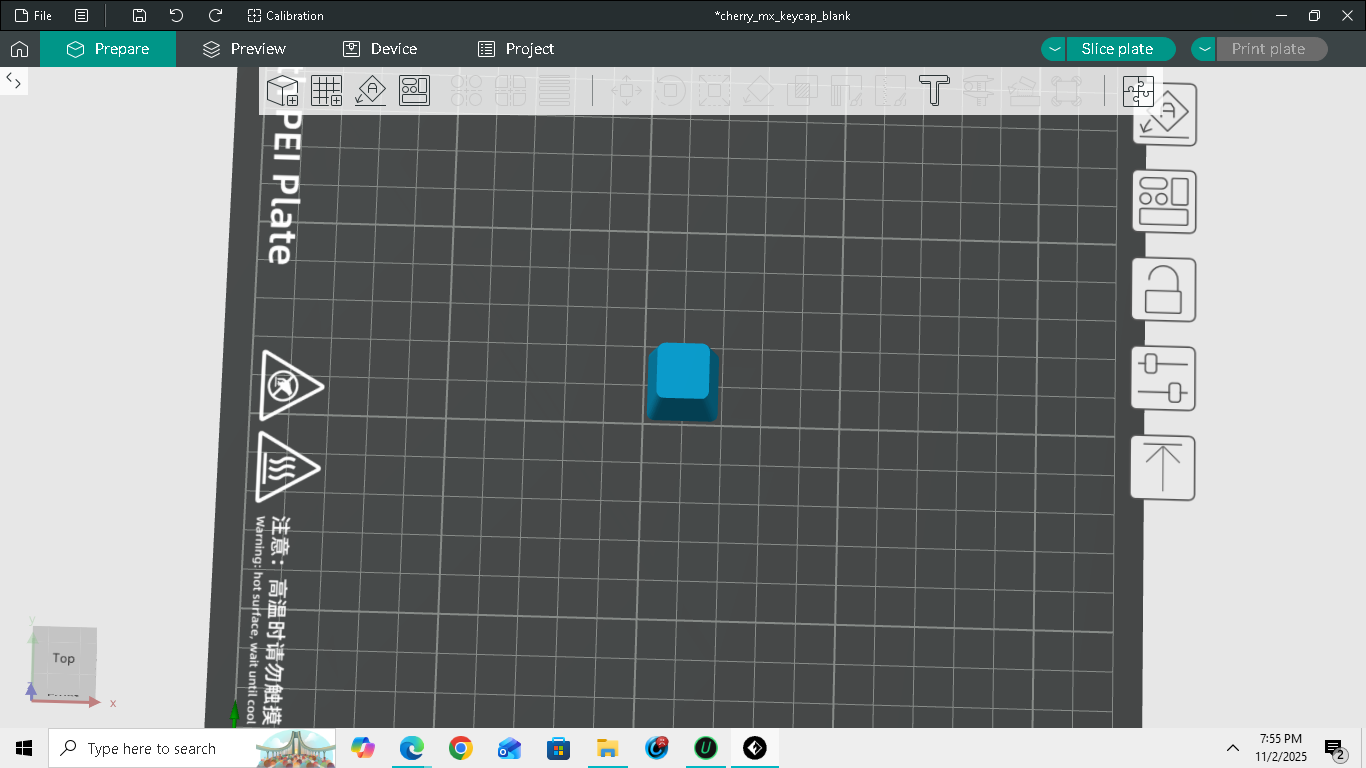The width and height of the screenshot is (1366, 768).
Task: Select the Move tool icon
Action: 627,91
